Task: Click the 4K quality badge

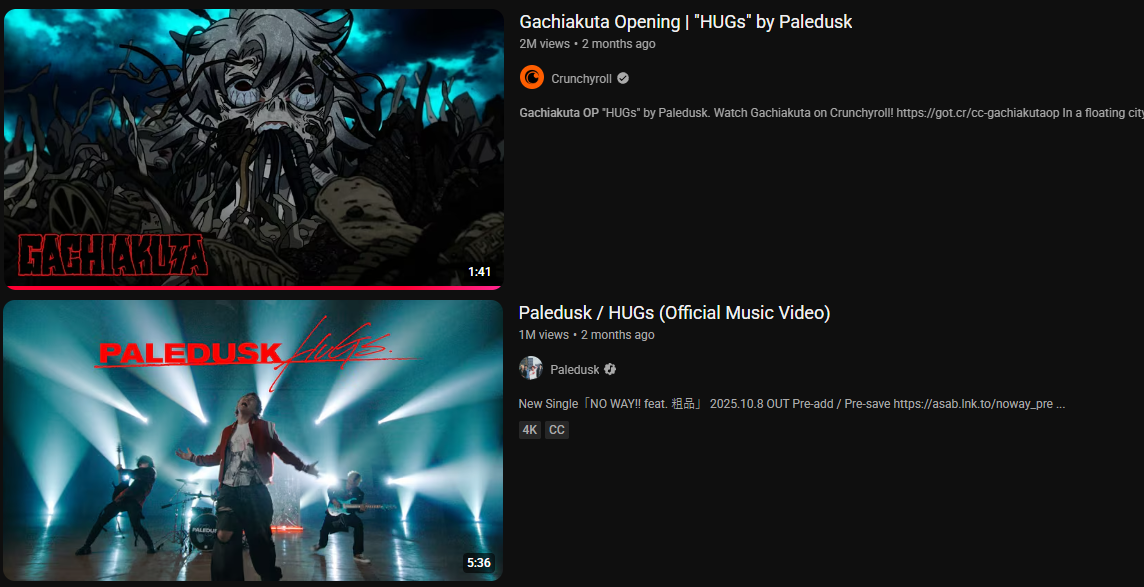Action: [530, 430]
